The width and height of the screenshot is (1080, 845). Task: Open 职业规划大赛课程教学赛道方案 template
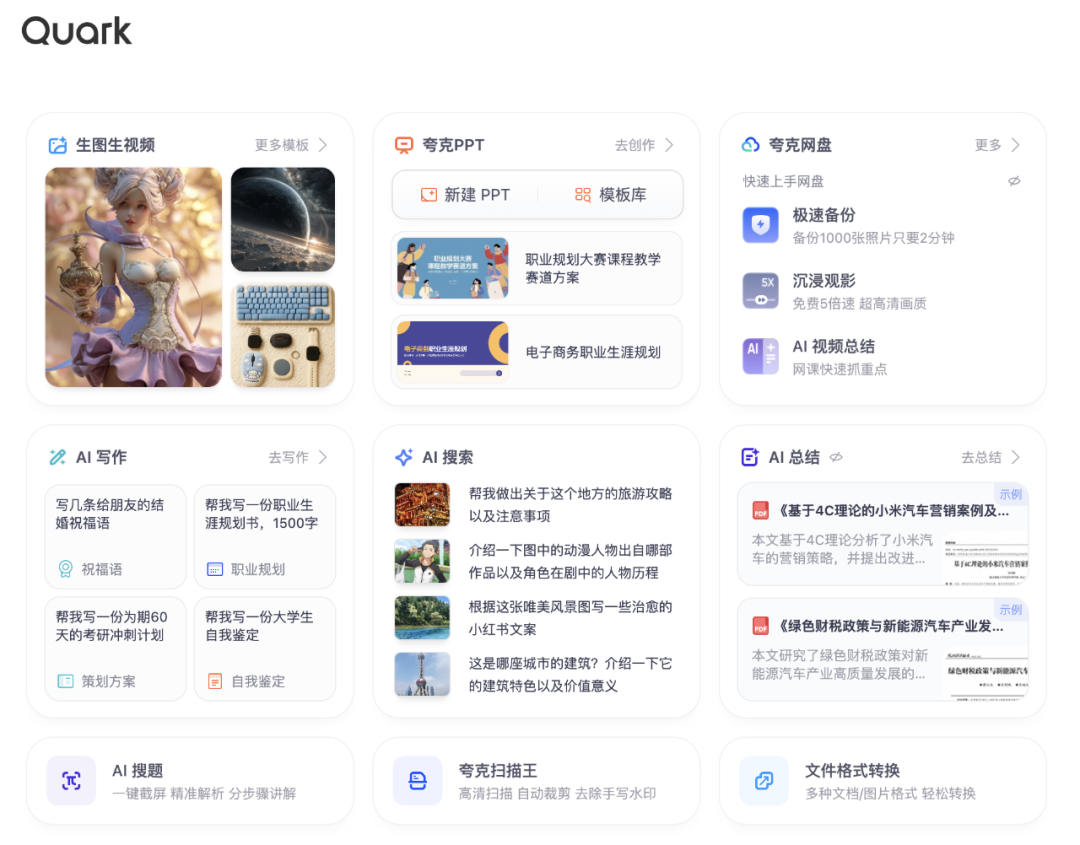(x=537, y=269)
